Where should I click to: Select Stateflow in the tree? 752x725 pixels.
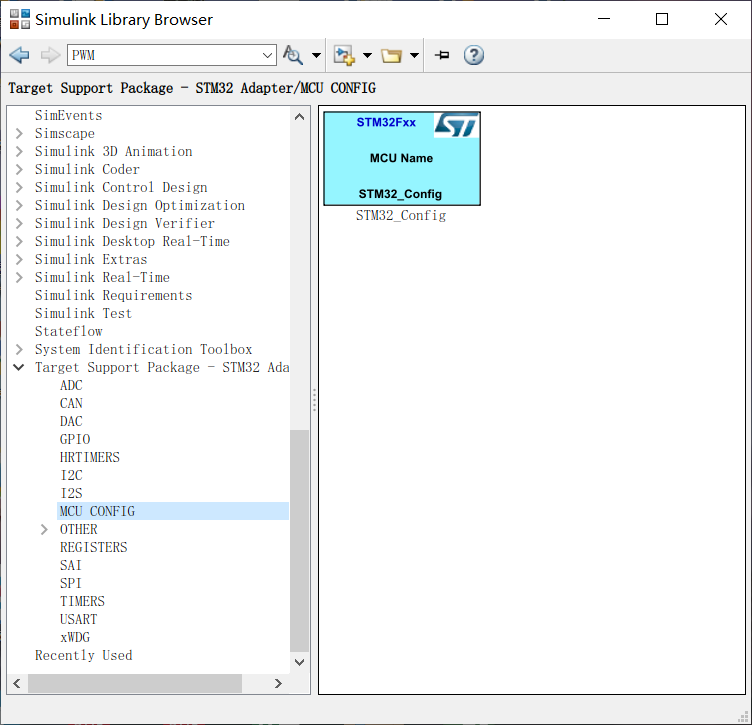(x=69, y=331)
